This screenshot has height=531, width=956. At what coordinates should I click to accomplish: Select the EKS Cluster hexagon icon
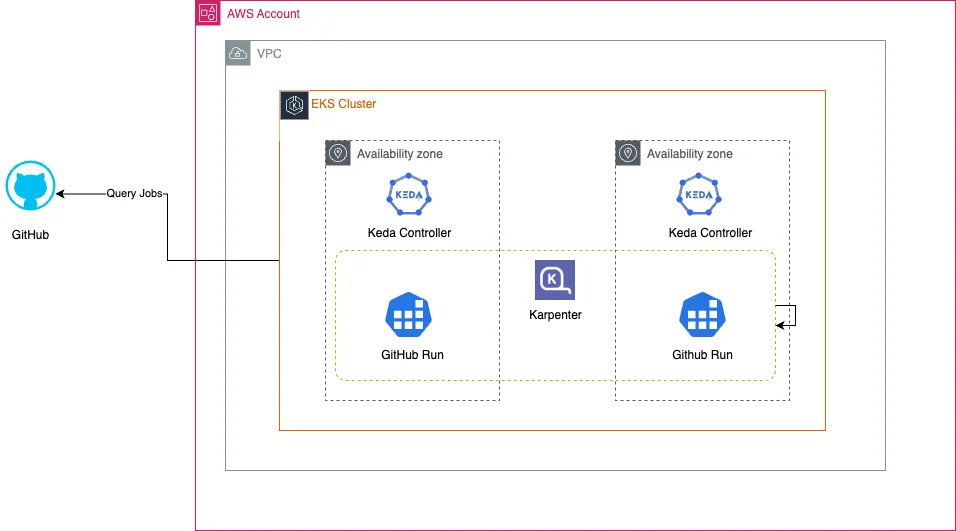click(294, 105)
